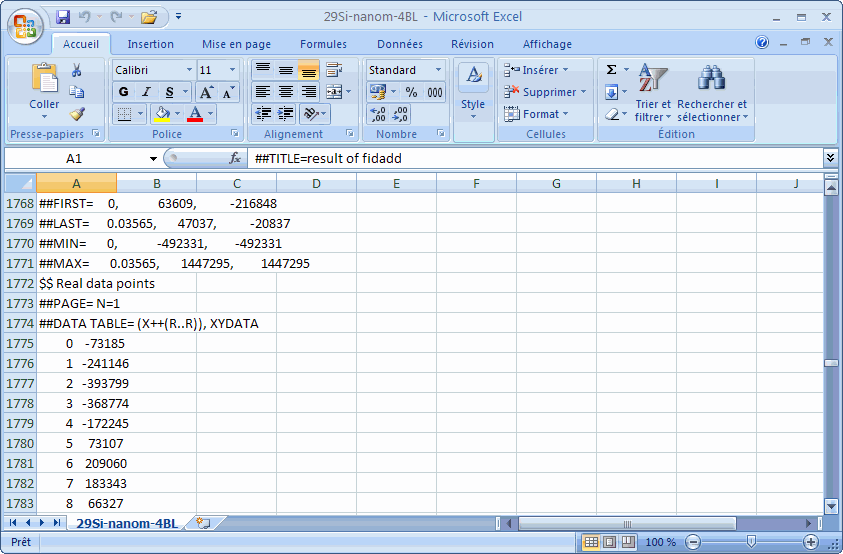Viewport: 843px width, 554px height.
Task: Click the Trier et filtrer icon
Action: tap(652, 78)
